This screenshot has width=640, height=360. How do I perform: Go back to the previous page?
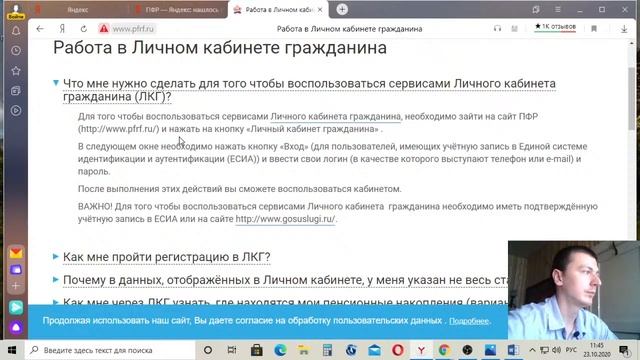point(40,29)
